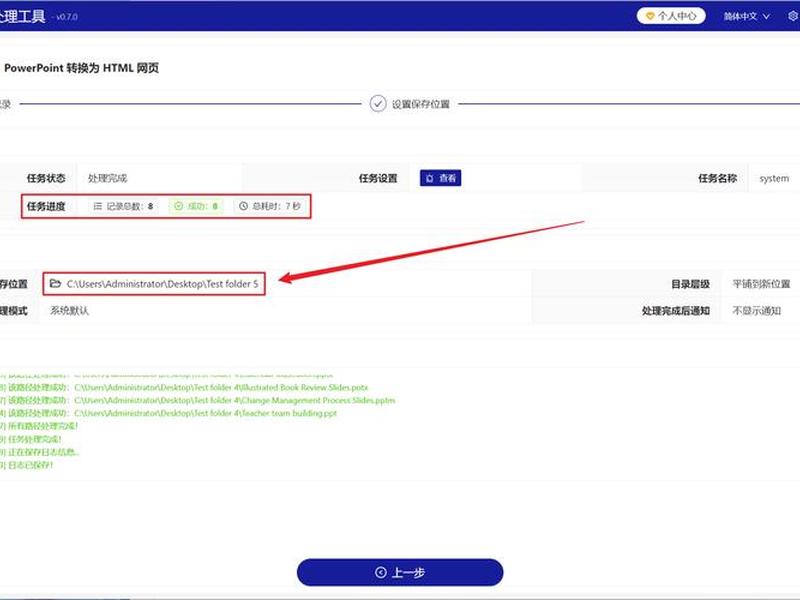Click the 总耗时: 7 秒 elapsed time

pos(270,206)
